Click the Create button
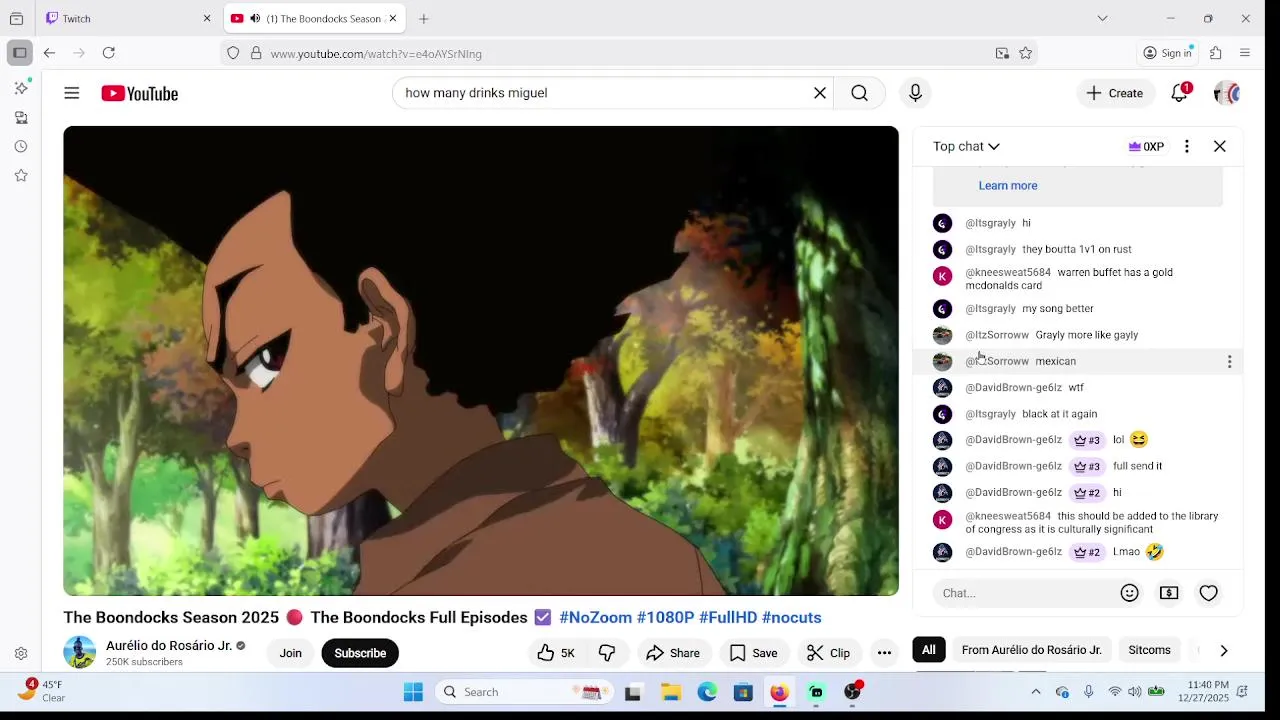 pos(1115,93)
